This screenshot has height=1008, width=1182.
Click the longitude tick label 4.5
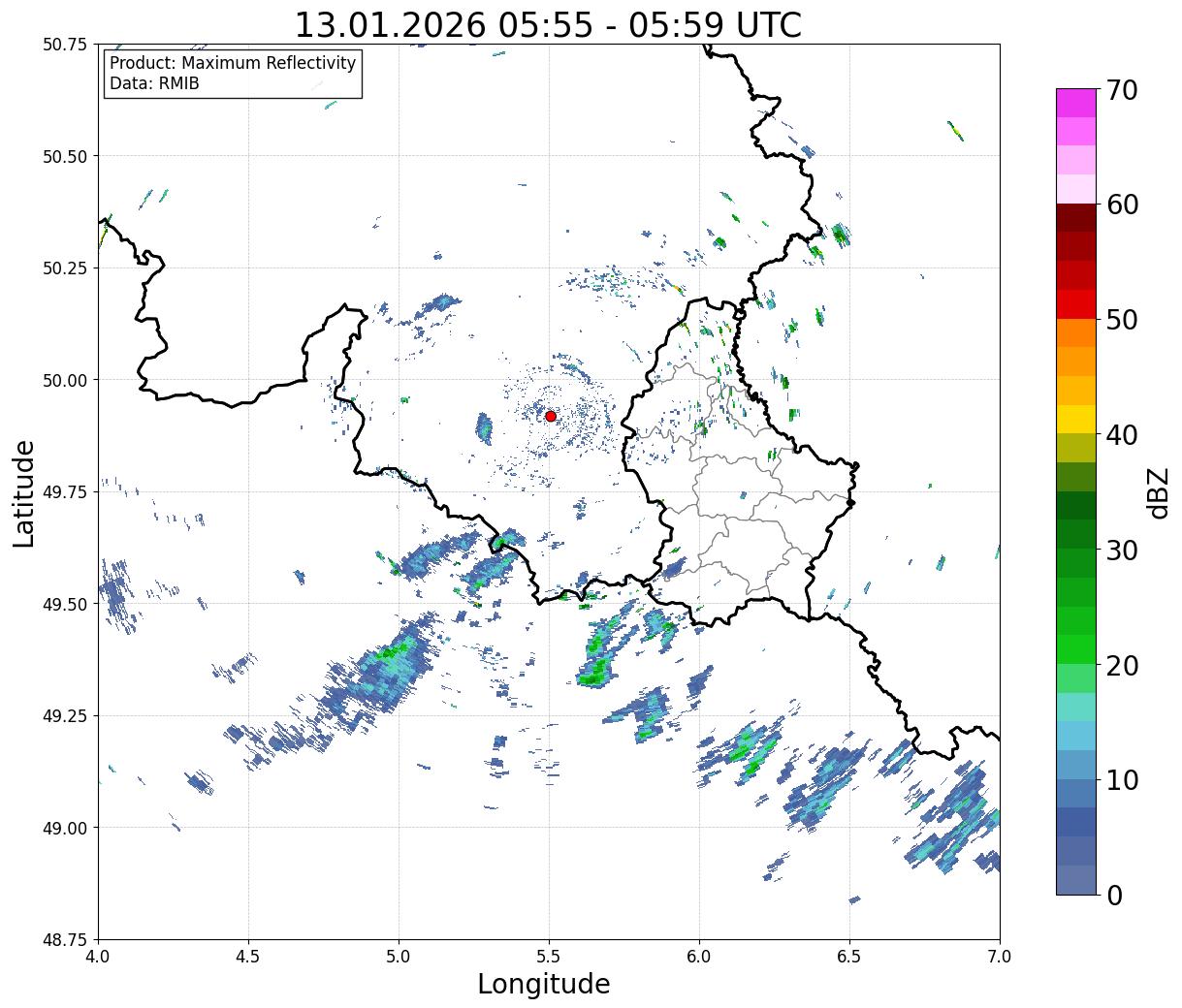(248, 956)
